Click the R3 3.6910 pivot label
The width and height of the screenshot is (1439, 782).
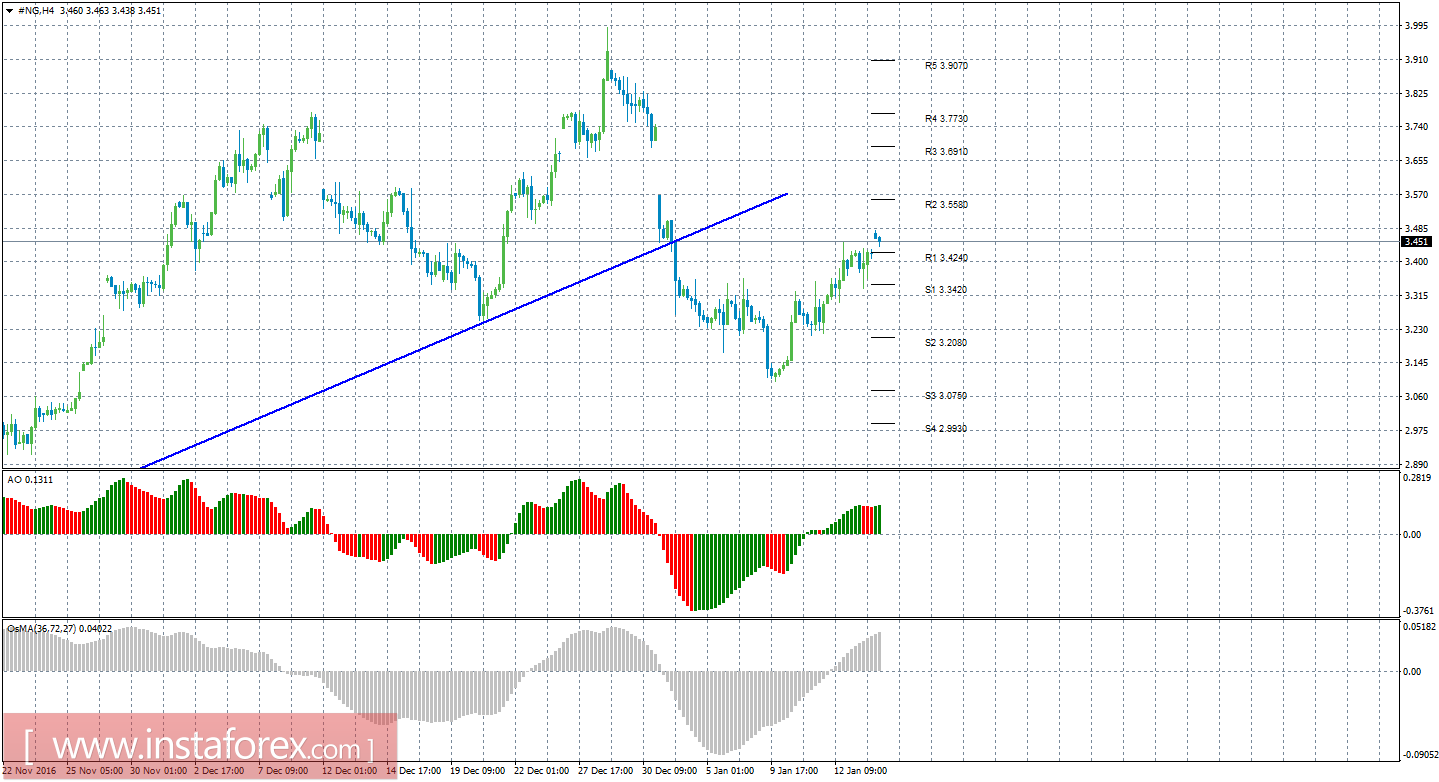tap(946, 151)
